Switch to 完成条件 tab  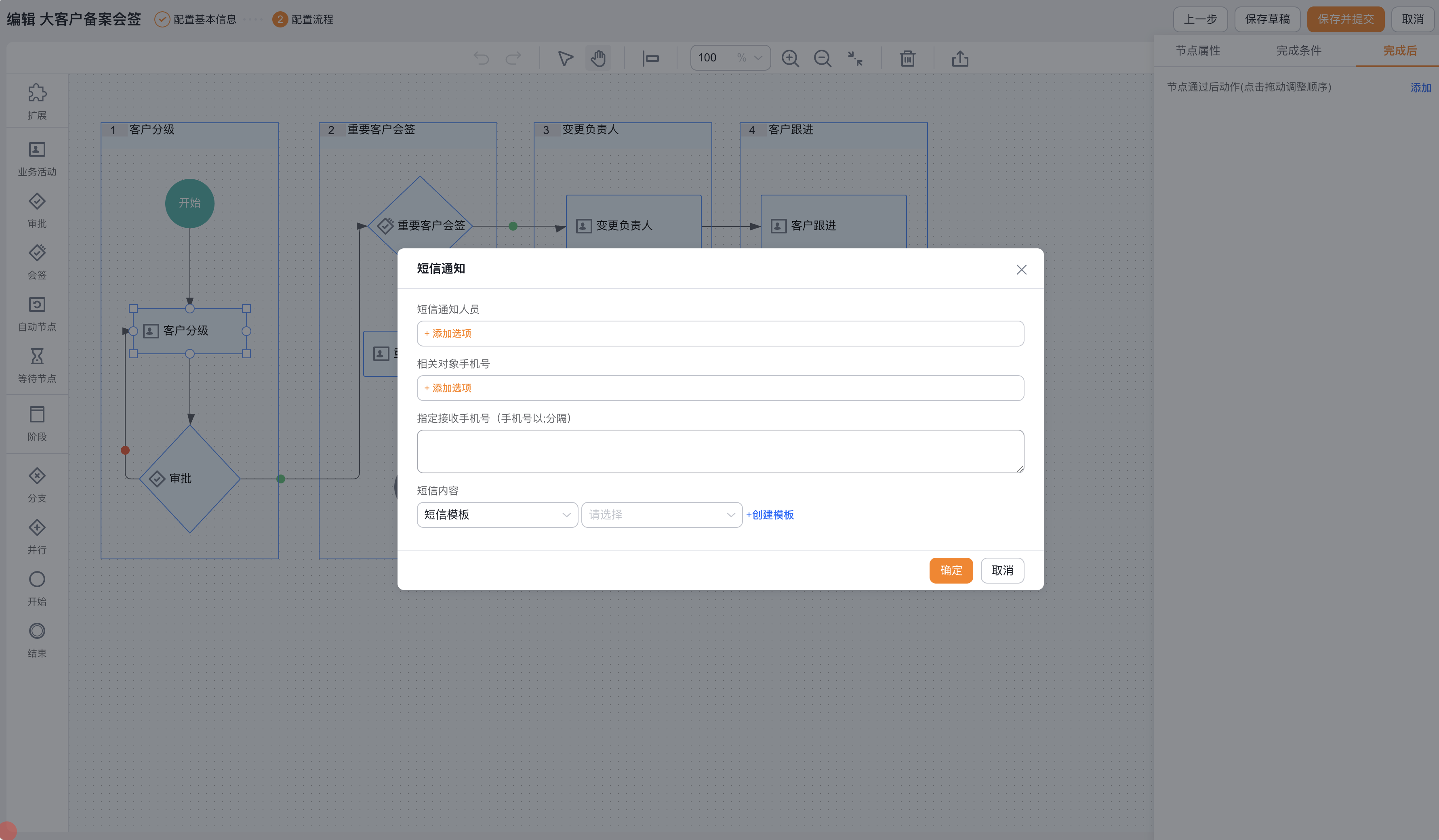coord(1298,51)
